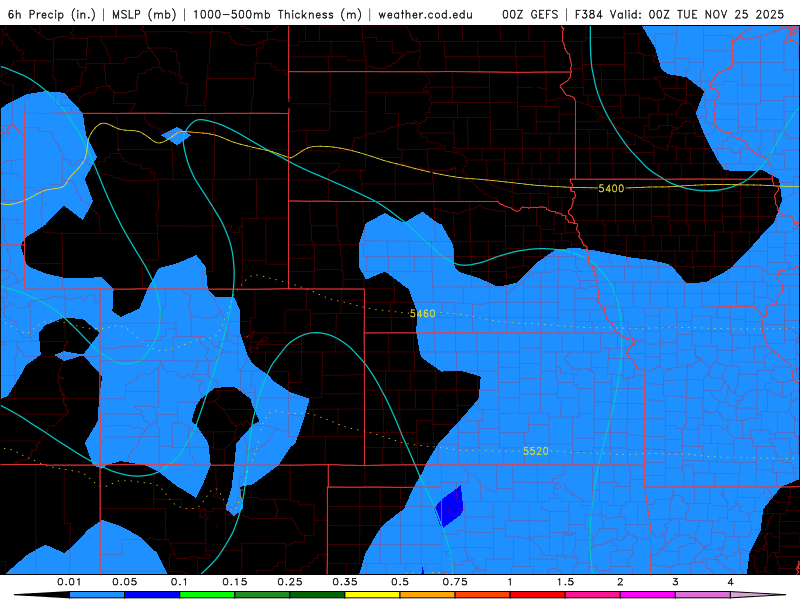Click the 1.5 legend value
This screenshot has width=800, height=600.
565,582
